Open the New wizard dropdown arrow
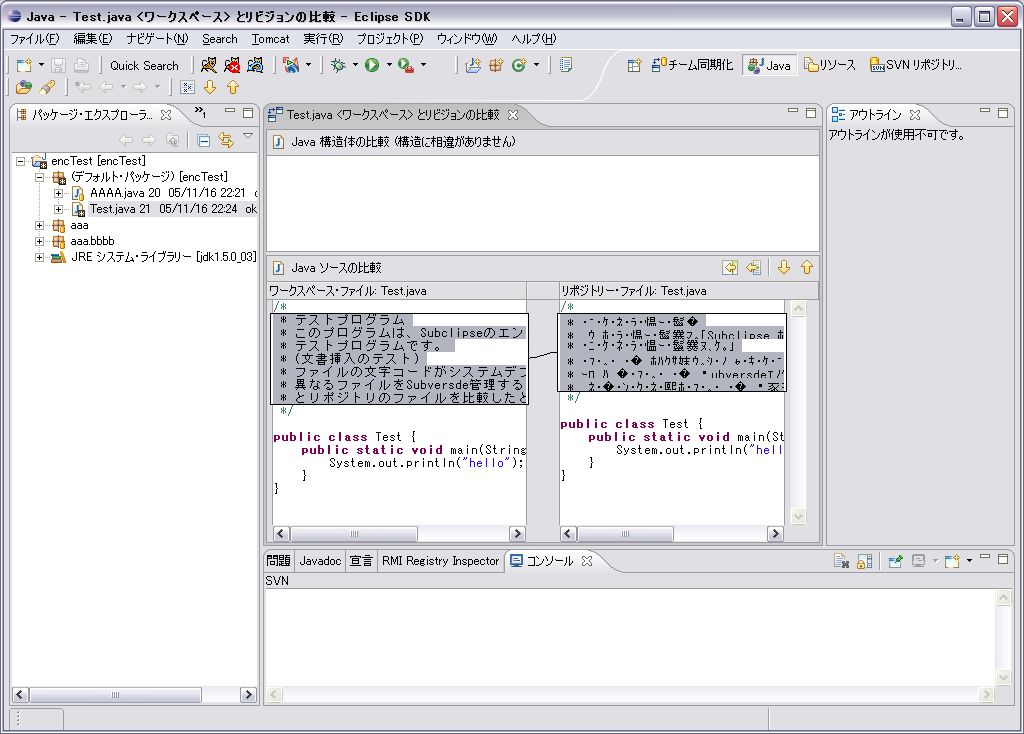This screenshot has width=1024, height=734. (x=41, y=65)
